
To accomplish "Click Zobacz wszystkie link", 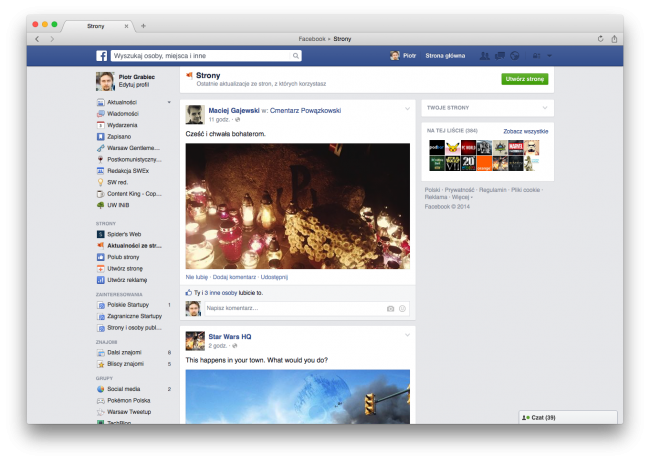I will tap(526, 131).
